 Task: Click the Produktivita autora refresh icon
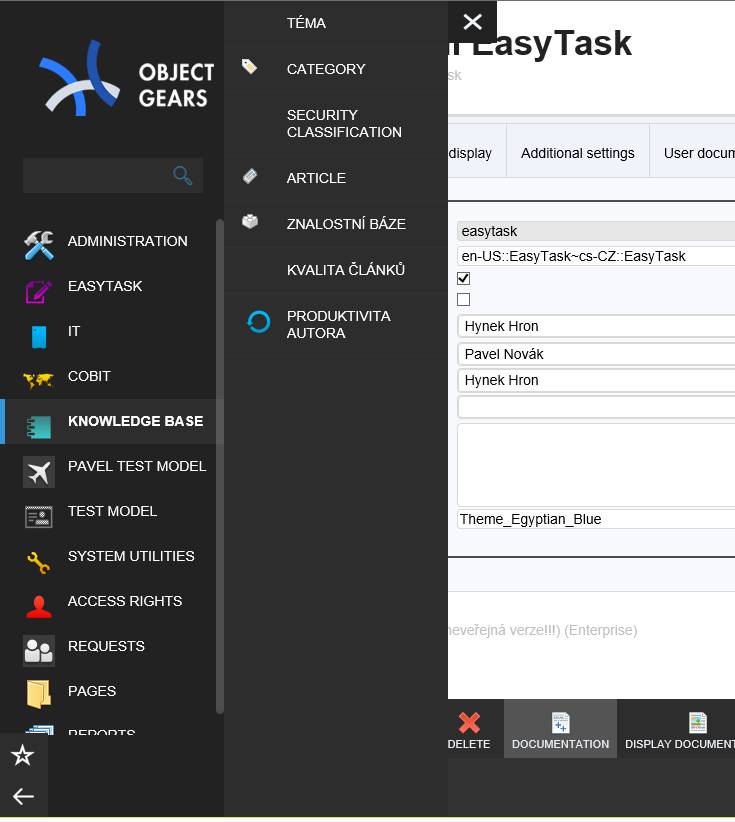click(258, 322)
